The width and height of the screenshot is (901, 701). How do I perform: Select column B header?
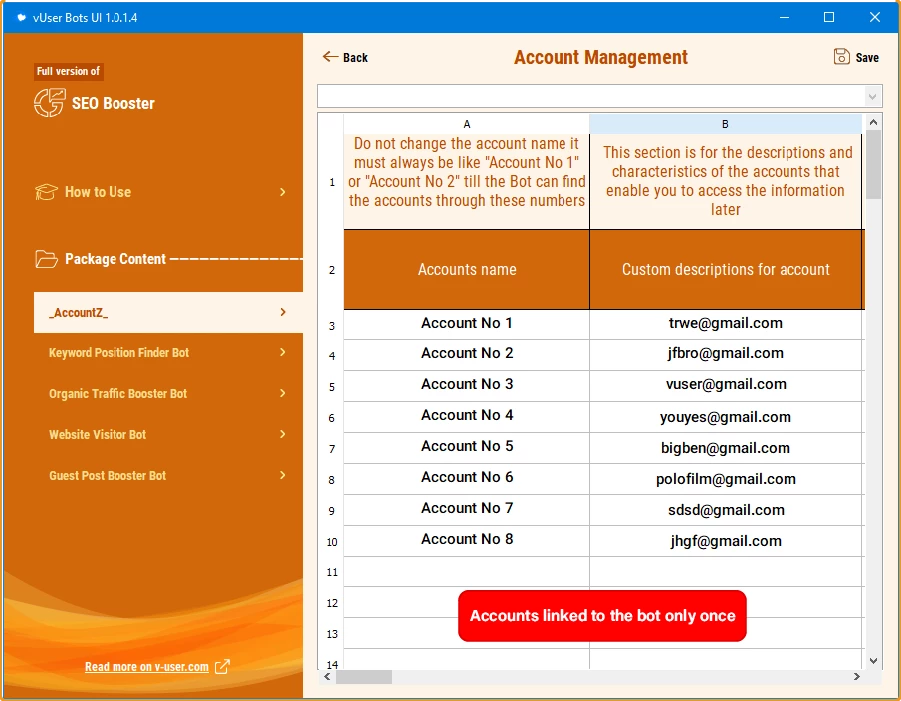click(x=725, y=124)
